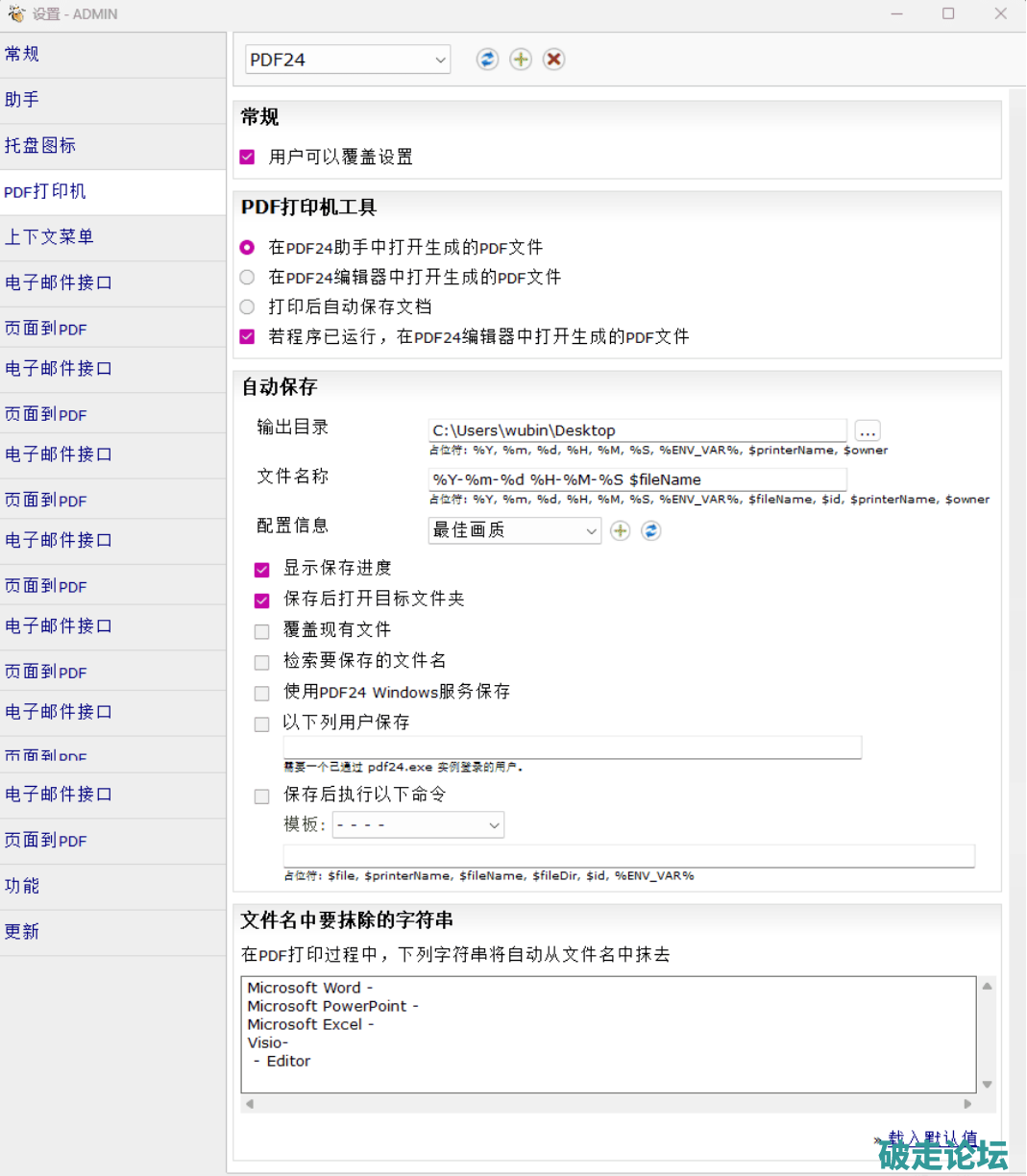Click the 载入默认值 link
This screenshot has width=1027, height=1176.
click(x=930, y=1139)
